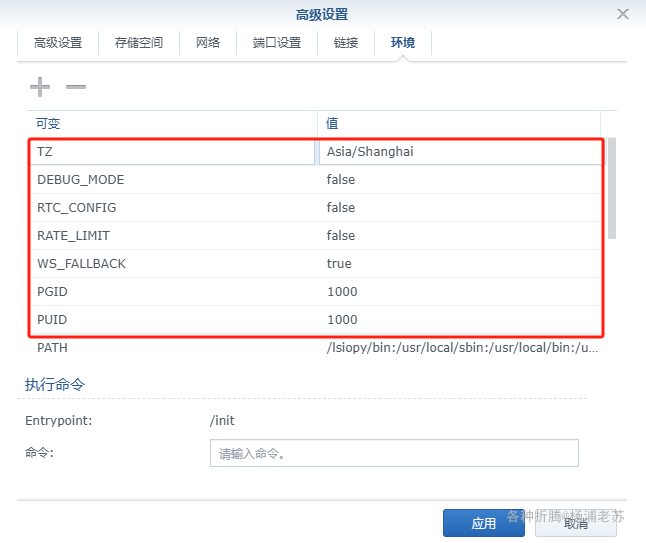The image size is (646, 543).
Task: Switch to the 高级设置 tab
Action: (x=58, y=42)
